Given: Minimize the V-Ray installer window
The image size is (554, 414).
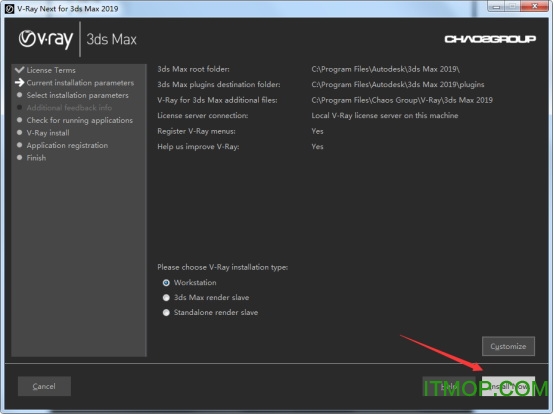Looking at the screenshot, I should pyautogui.click(x=497, y=7).
